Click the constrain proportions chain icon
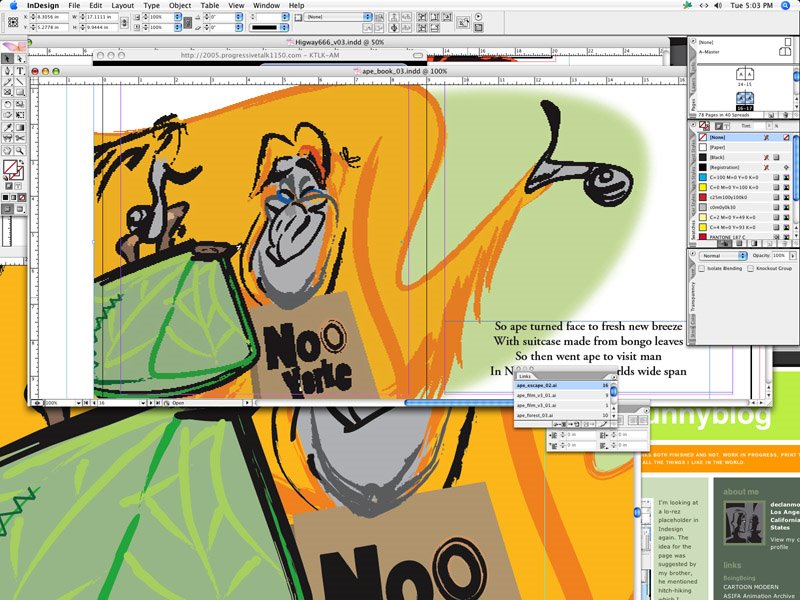 [x=124, y=22]
